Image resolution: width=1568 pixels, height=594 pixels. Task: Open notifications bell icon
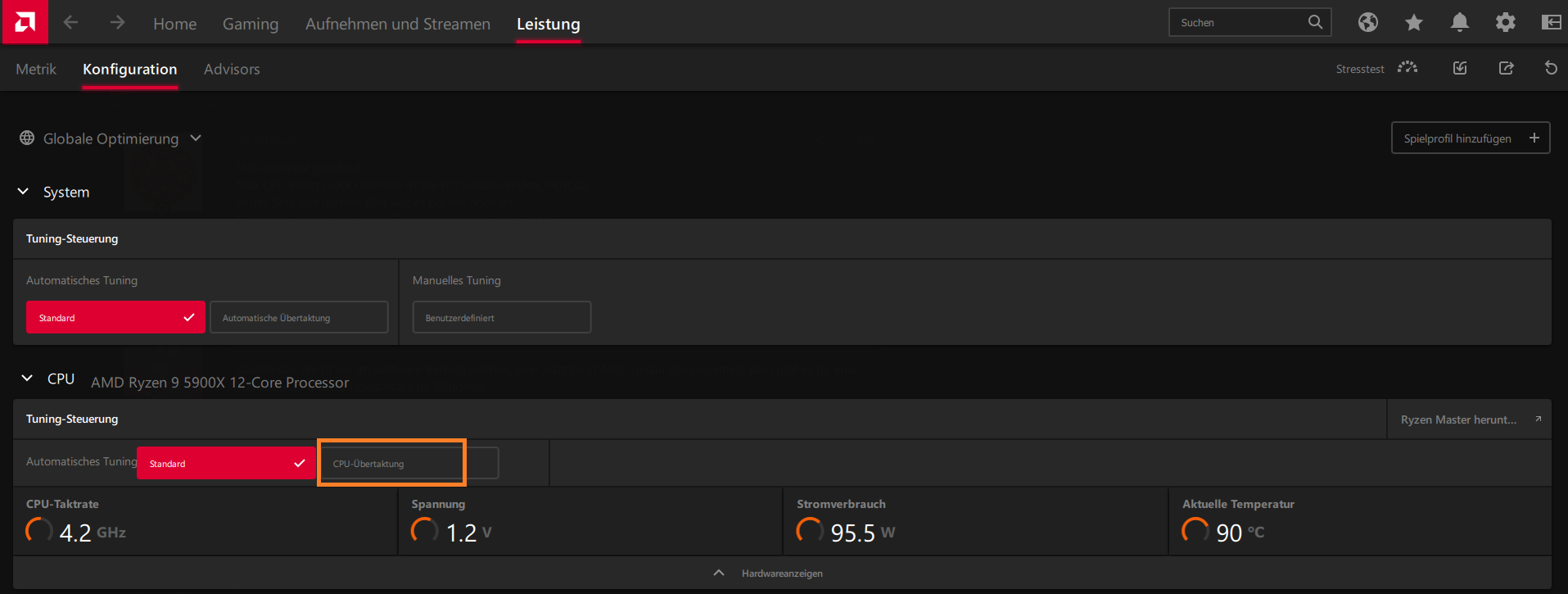pos(1460,22)
